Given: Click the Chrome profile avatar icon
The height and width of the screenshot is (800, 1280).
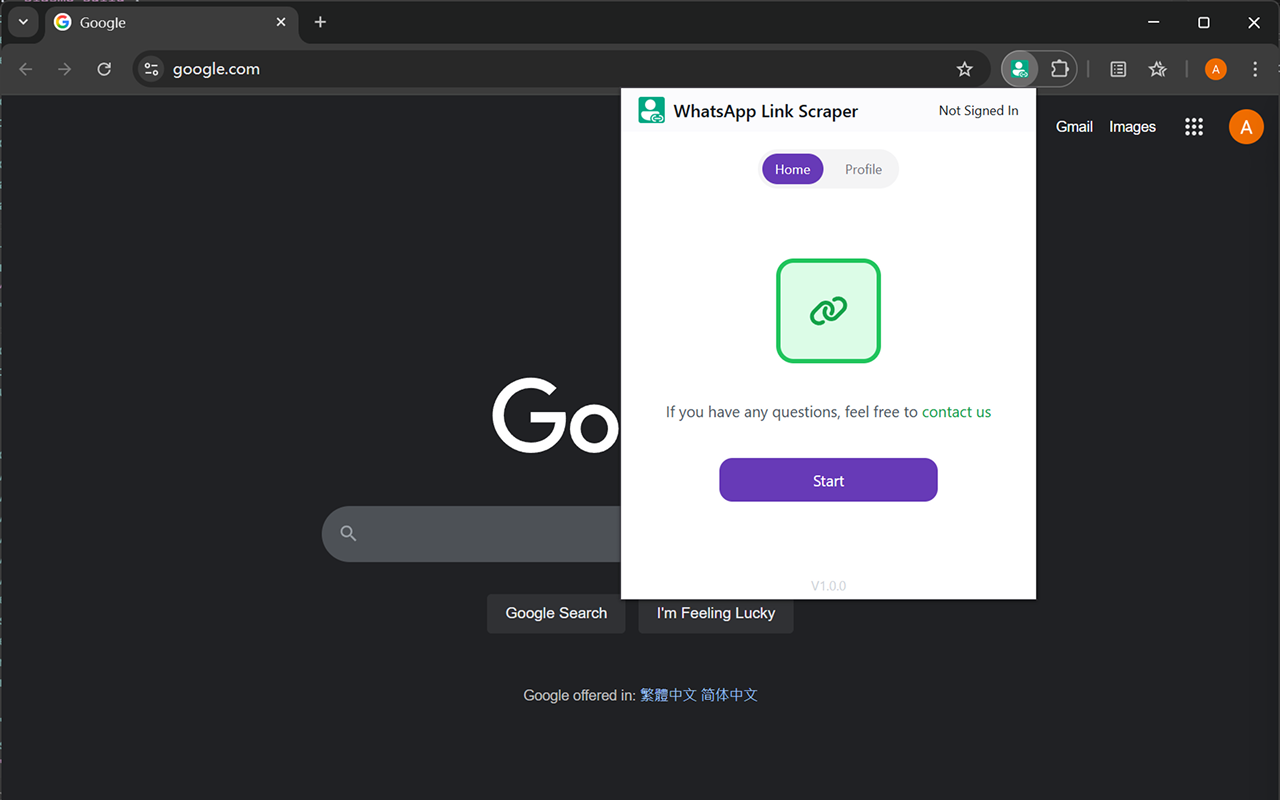Looking at the screenshot, I should tap(1215, 69).
